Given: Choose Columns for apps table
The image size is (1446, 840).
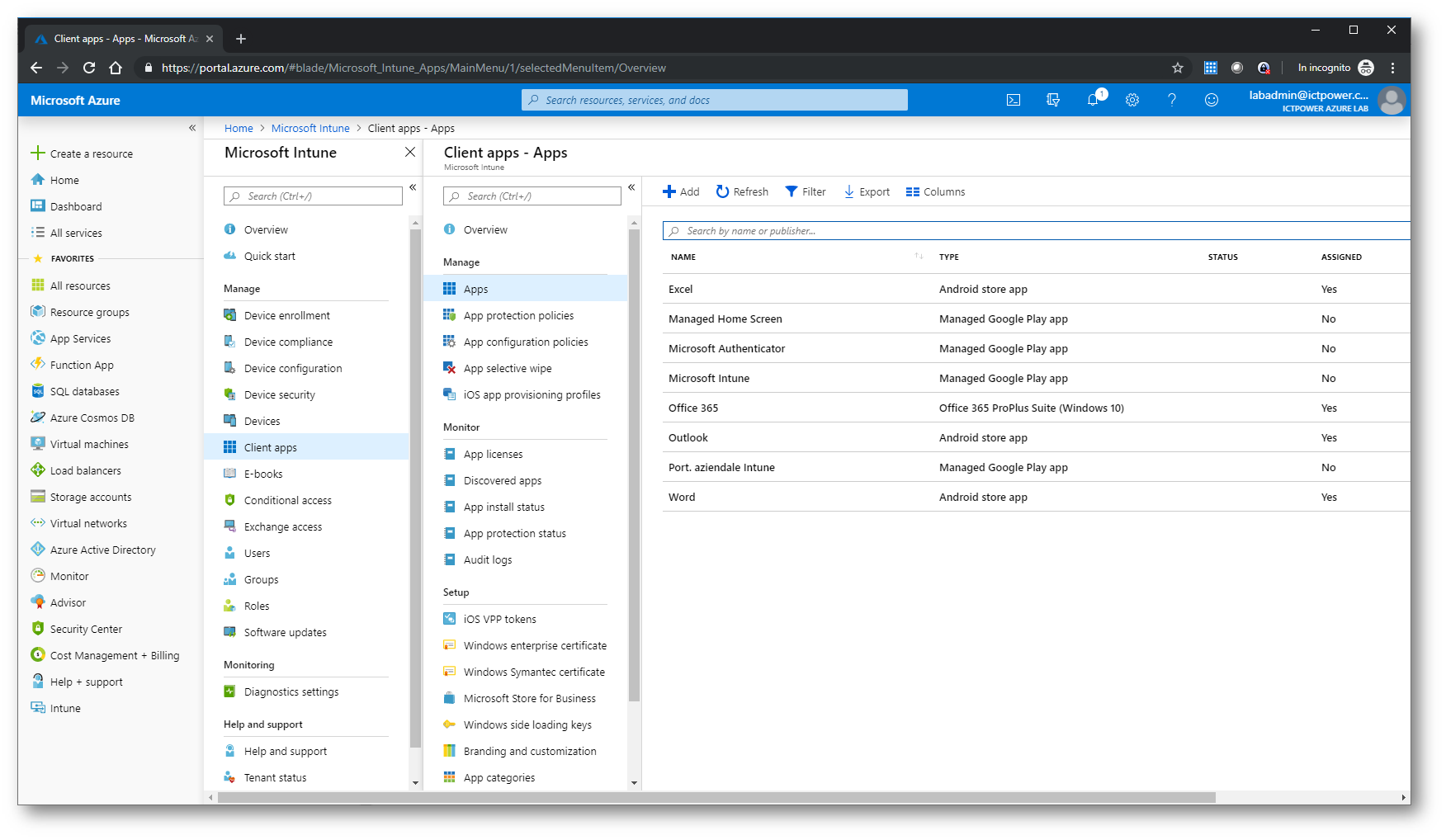Looking at the screenshot, I should tap(935, 191).
